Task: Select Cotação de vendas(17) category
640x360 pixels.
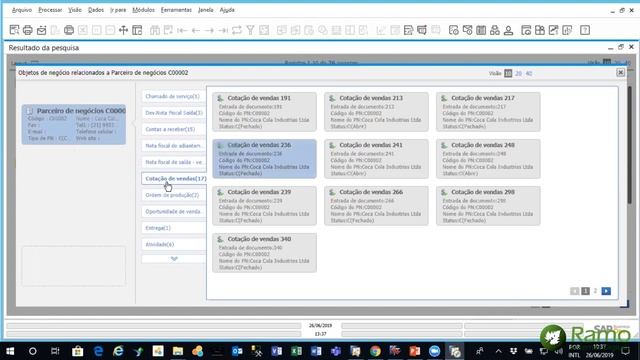Action: pos(174,178)
